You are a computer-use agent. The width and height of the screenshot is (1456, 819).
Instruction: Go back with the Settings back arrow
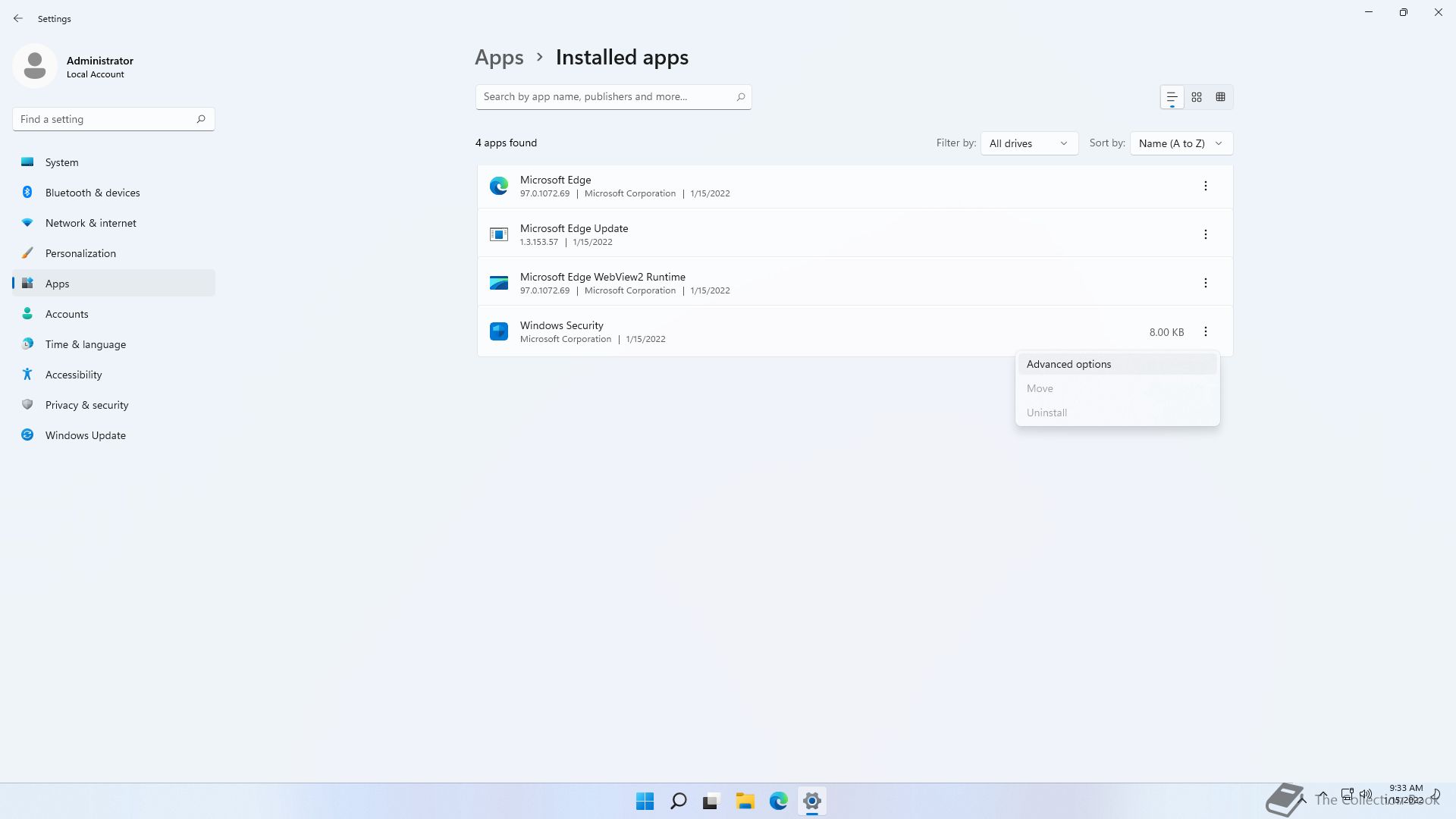(x=18, y=18)
